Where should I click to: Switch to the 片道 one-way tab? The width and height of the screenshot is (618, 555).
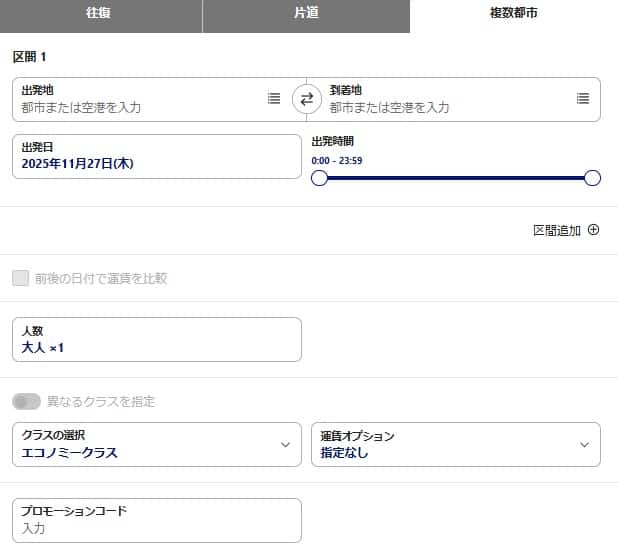306,16
